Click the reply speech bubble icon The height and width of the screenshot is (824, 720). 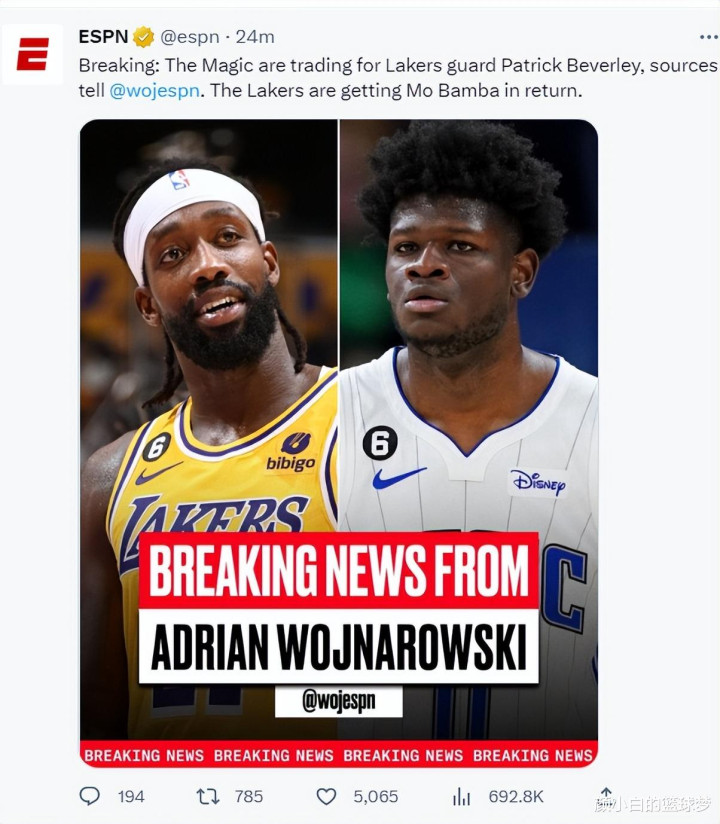89,796
